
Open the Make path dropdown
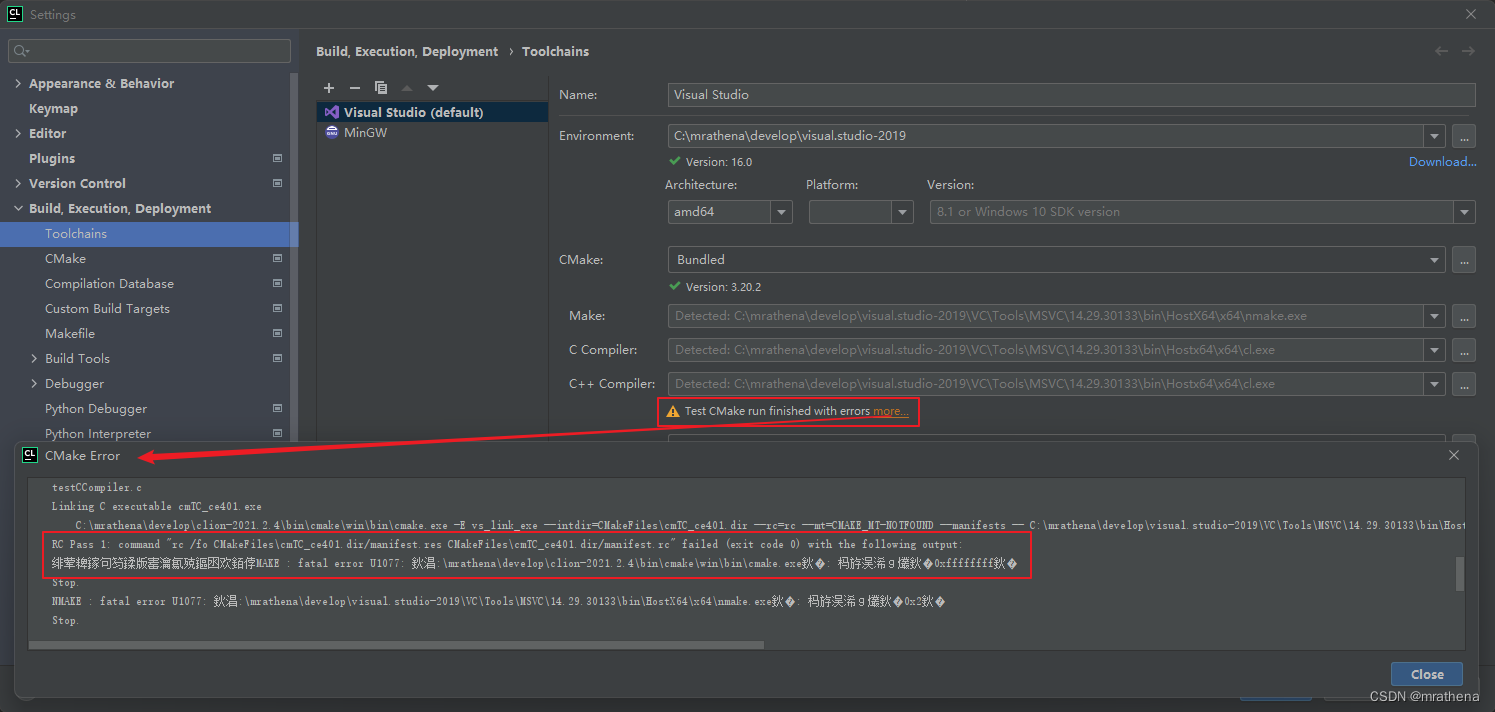(1435, 316)
